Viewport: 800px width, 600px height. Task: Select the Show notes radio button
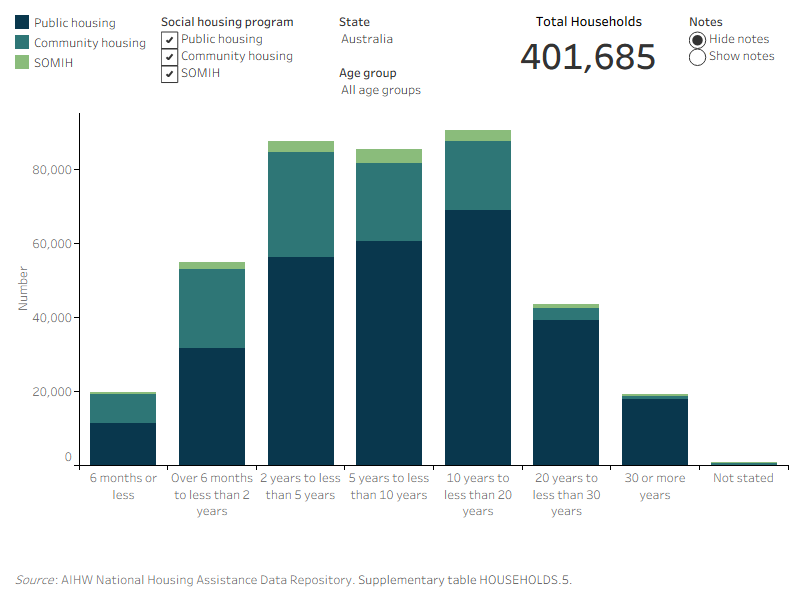click(x=697, y=57)
